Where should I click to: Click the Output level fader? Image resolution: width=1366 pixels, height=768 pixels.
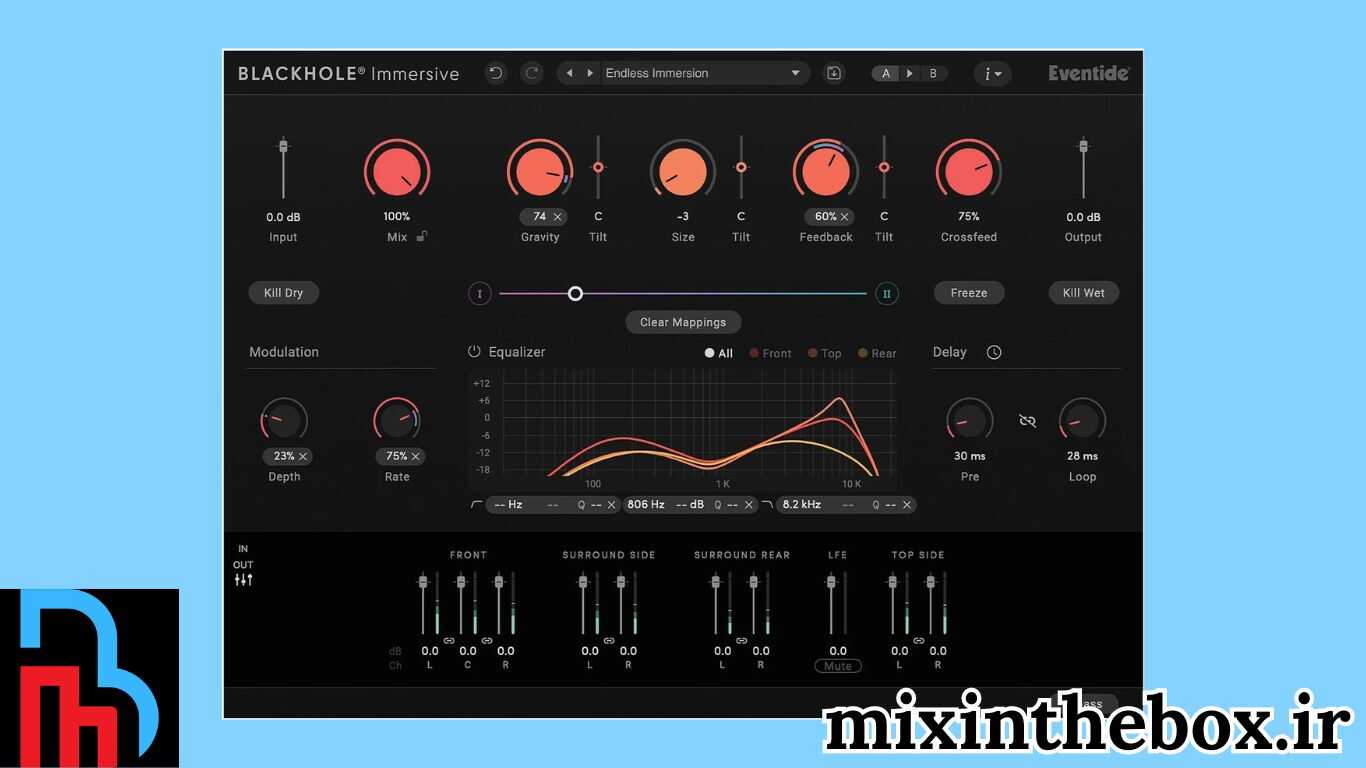click(1083, 168)
